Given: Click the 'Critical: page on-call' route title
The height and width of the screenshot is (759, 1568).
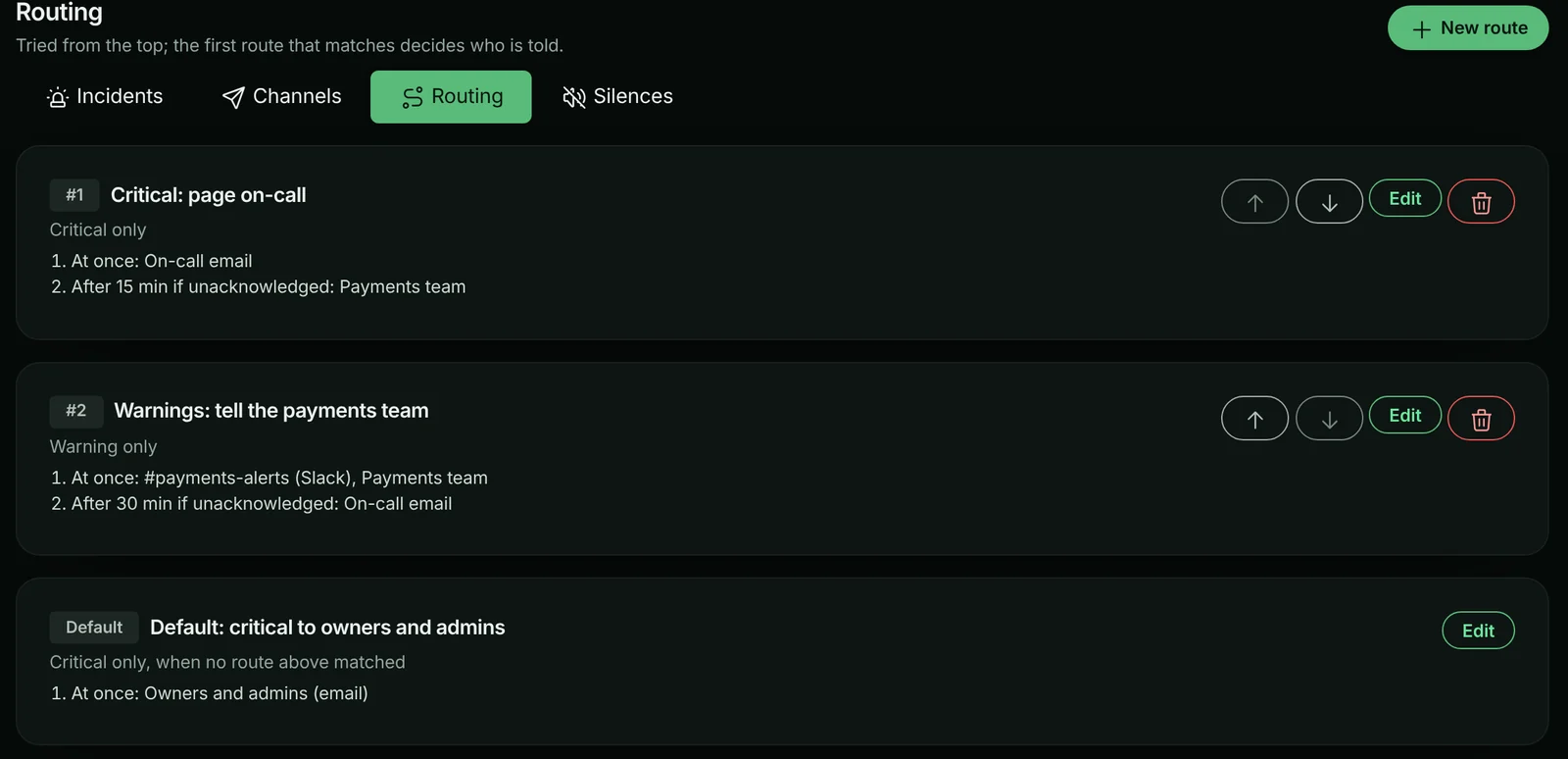Looking at the screenshot, I should tap(209, 195).
